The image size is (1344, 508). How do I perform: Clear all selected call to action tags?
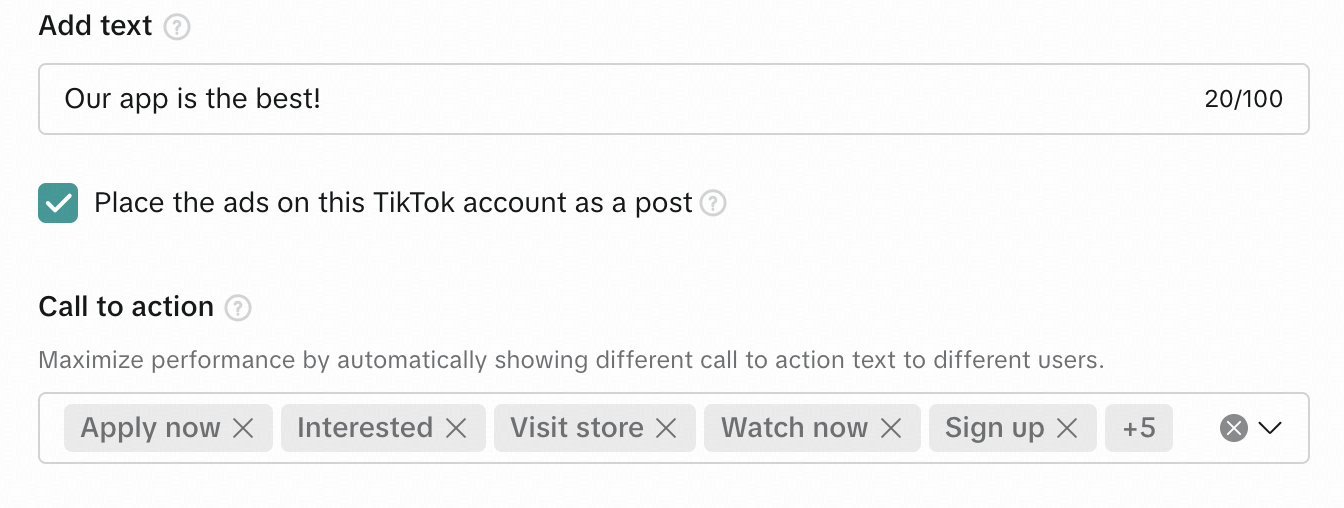point(1234,428)
